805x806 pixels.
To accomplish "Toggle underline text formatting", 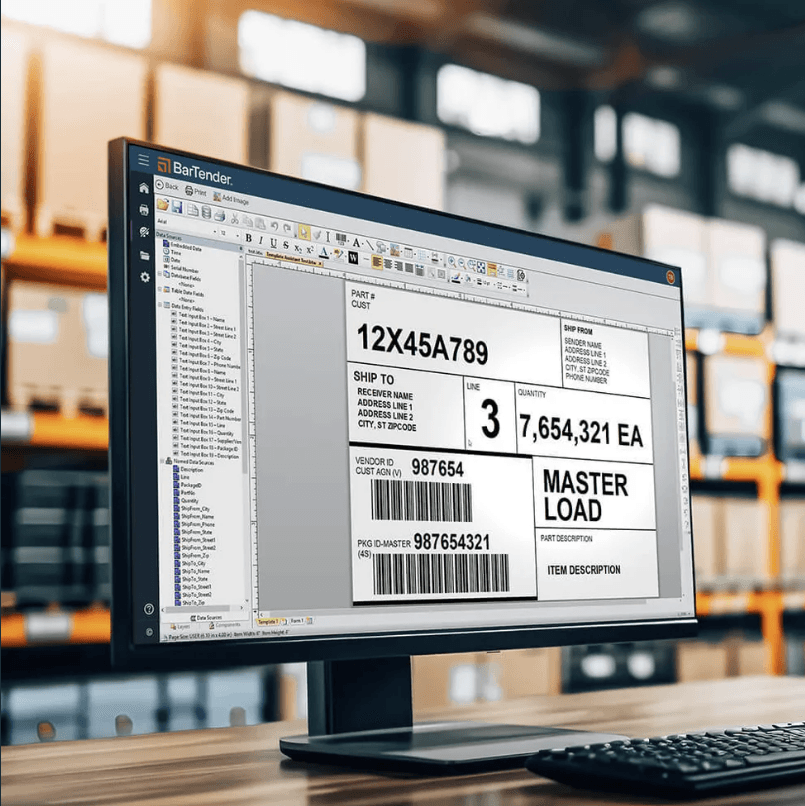I will tap(273, 243).
